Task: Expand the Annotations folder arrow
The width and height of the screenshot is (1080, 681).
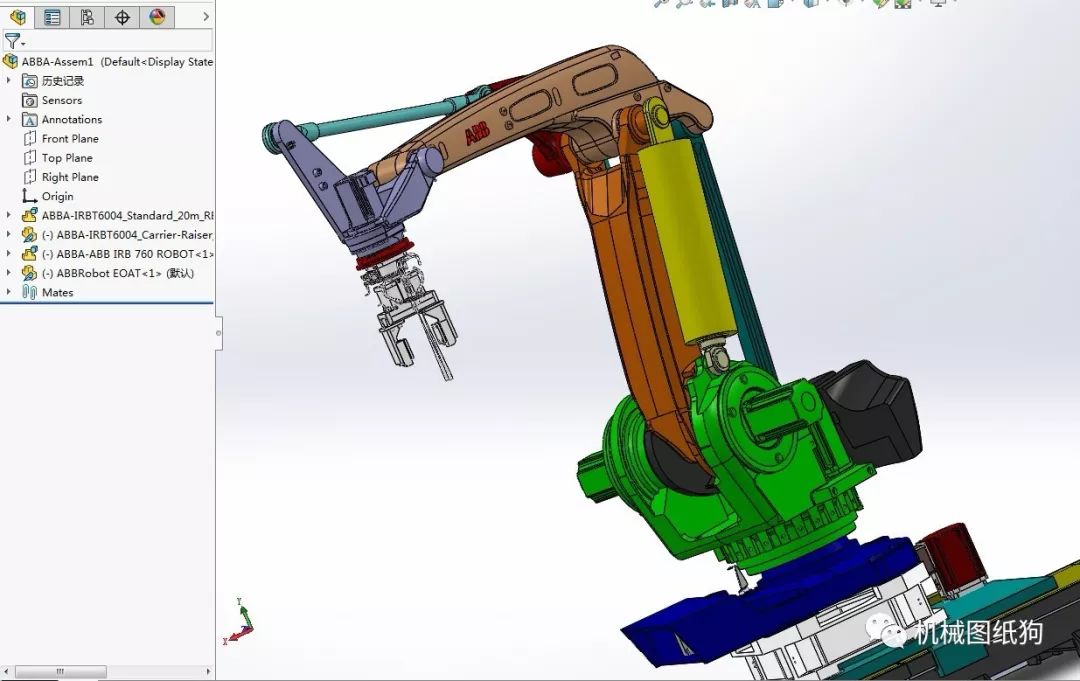Action: (8, 119)
